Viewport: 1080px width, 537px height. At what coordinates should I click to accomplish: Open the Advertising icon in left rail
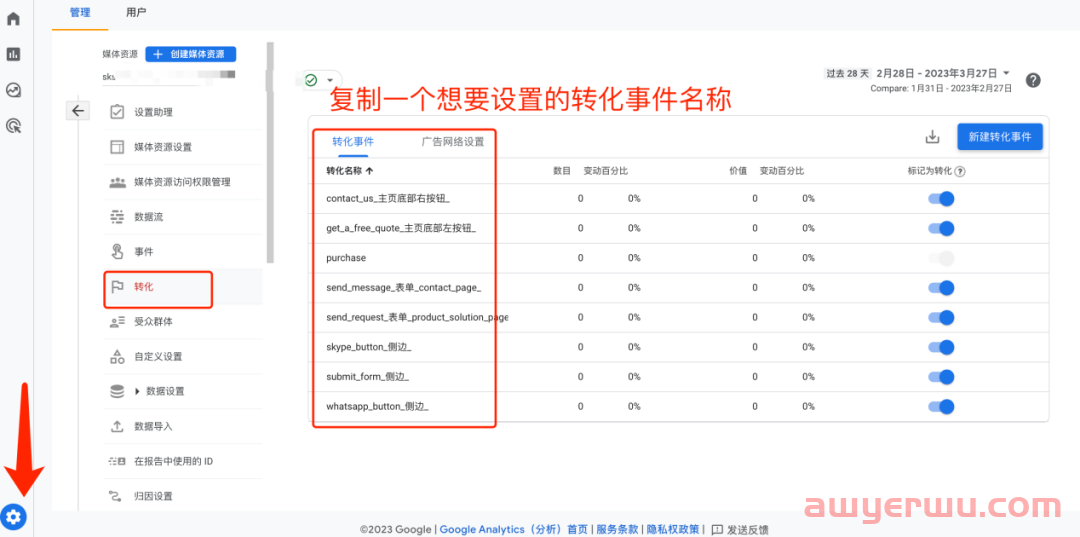click(13, 126)
